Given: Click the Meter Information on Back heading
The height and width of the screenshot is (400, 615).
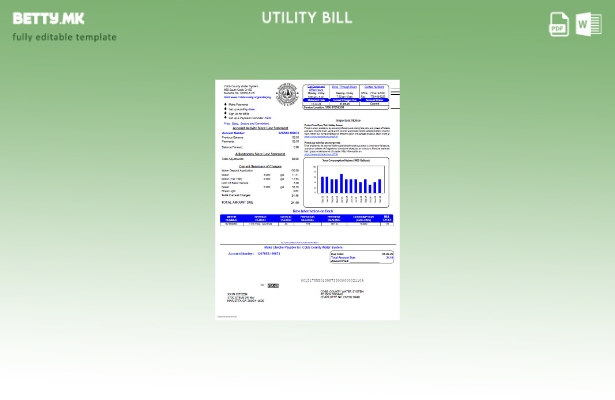Looking at the screenshot, I should coord(313,211).
